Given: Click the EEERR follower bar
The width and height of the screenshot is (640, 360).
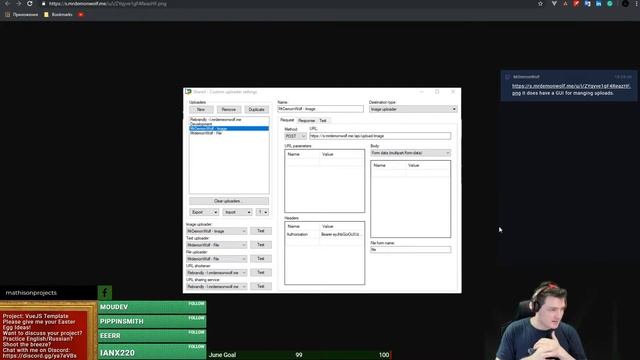Looking at the screenshot, I should pos(152,336).
